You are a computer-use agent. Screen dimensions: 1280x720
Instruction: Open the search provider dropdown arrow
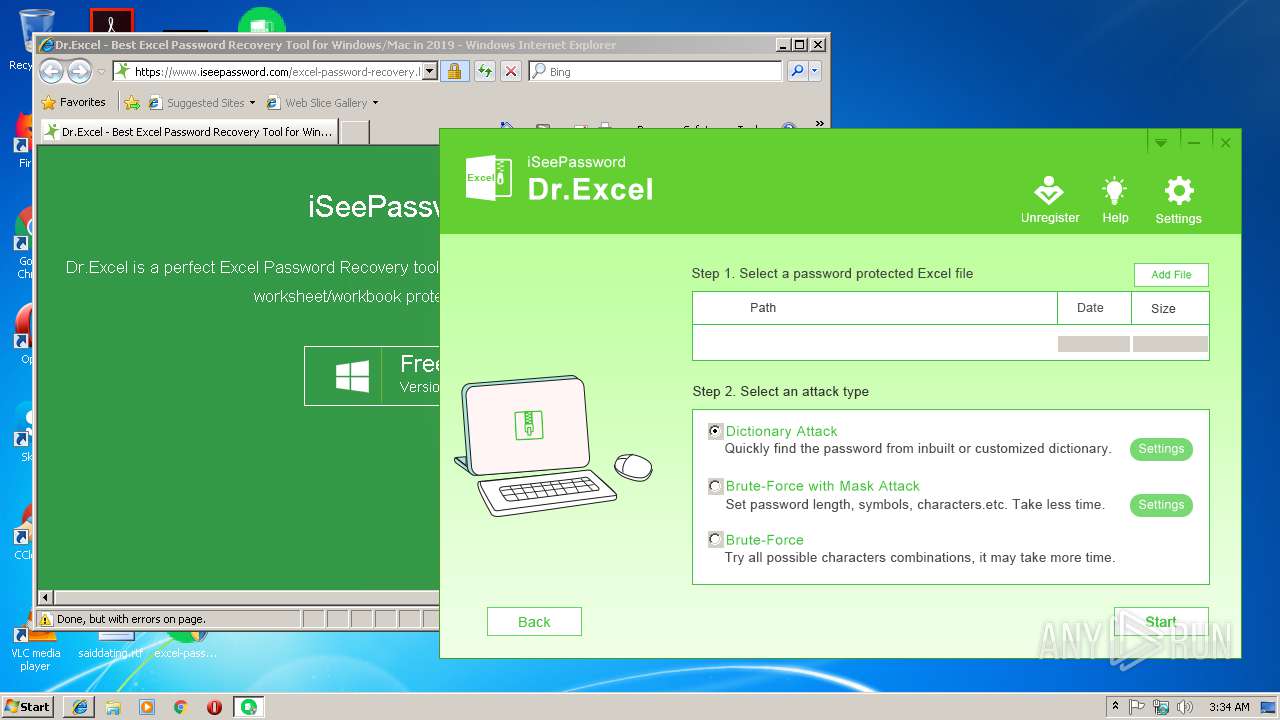coord(815,71)
